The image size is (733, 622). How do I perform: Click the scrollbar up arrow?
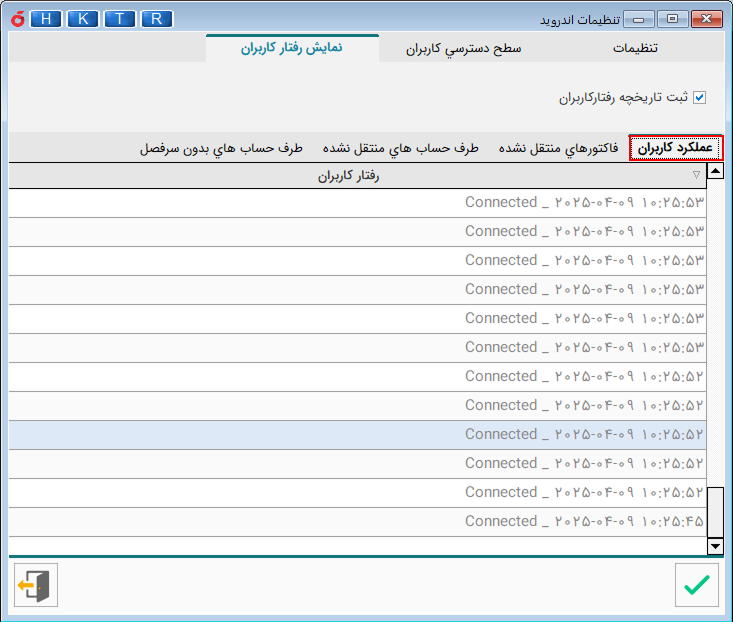715,172
